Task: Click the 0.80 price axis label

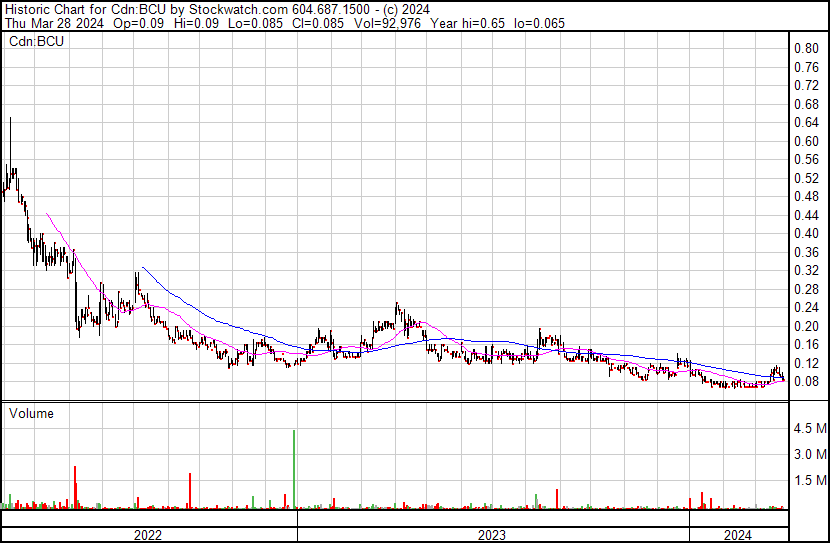Action: (806, 48)
